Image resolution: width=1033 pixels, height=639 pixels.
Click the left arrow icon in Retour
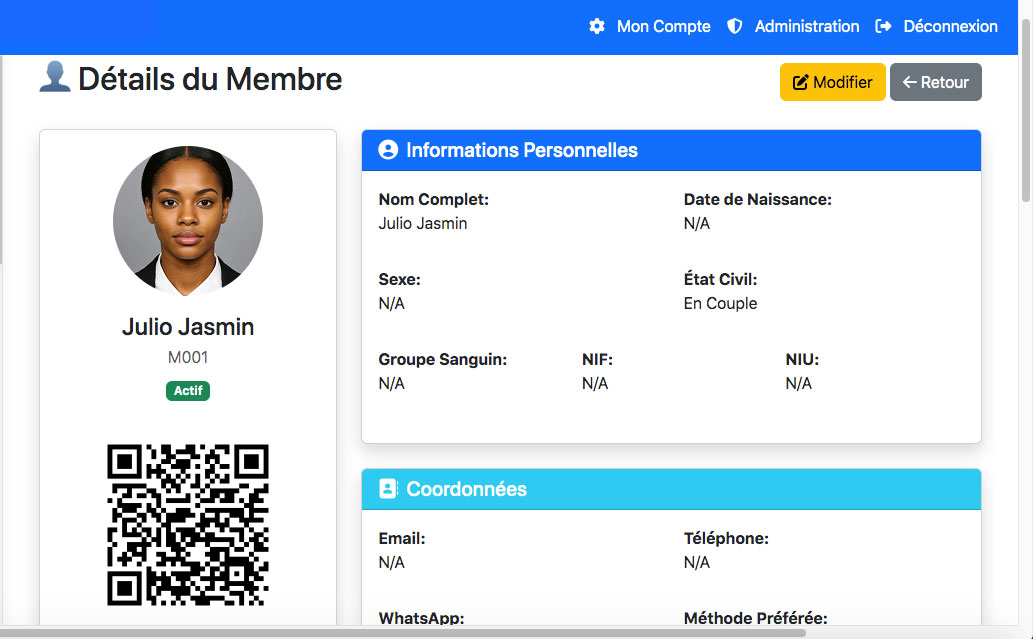click(x=909, y=83)
